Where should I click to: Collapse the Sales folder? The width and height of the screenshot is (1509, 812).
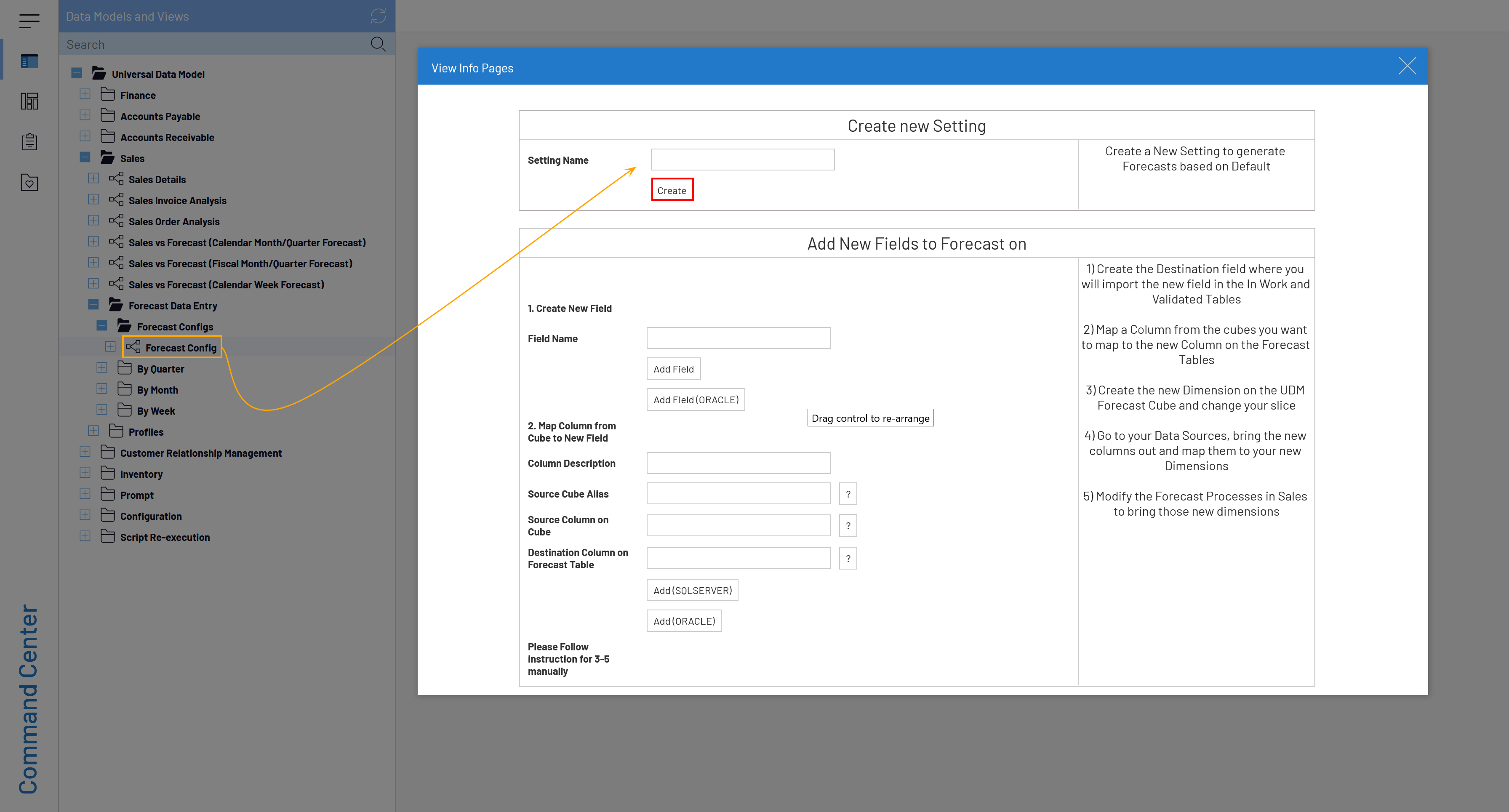click(85, 157)
